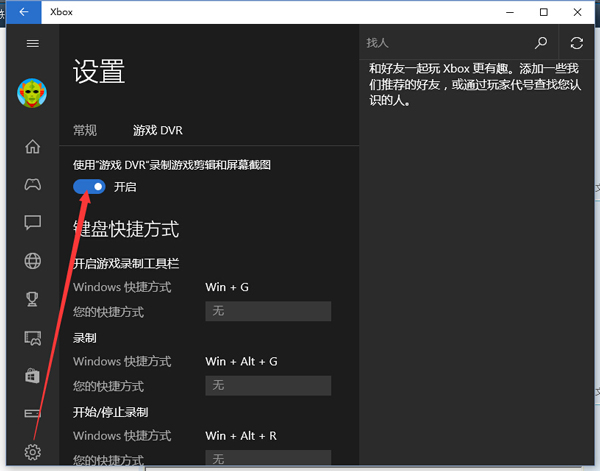This screenshot has height=471, width=600.
Task: Refresh the friends list
Action: click(576, 43)
